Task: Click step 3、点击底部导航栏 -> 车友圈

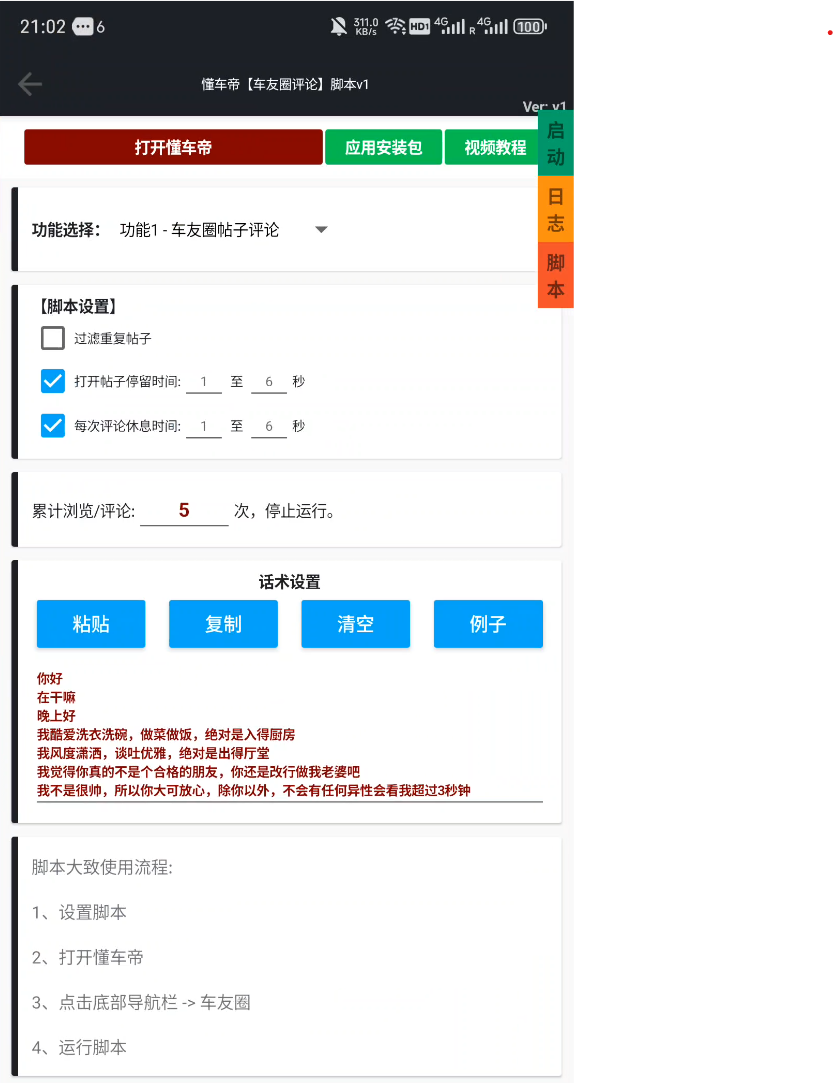Action: click(141, 1002)
